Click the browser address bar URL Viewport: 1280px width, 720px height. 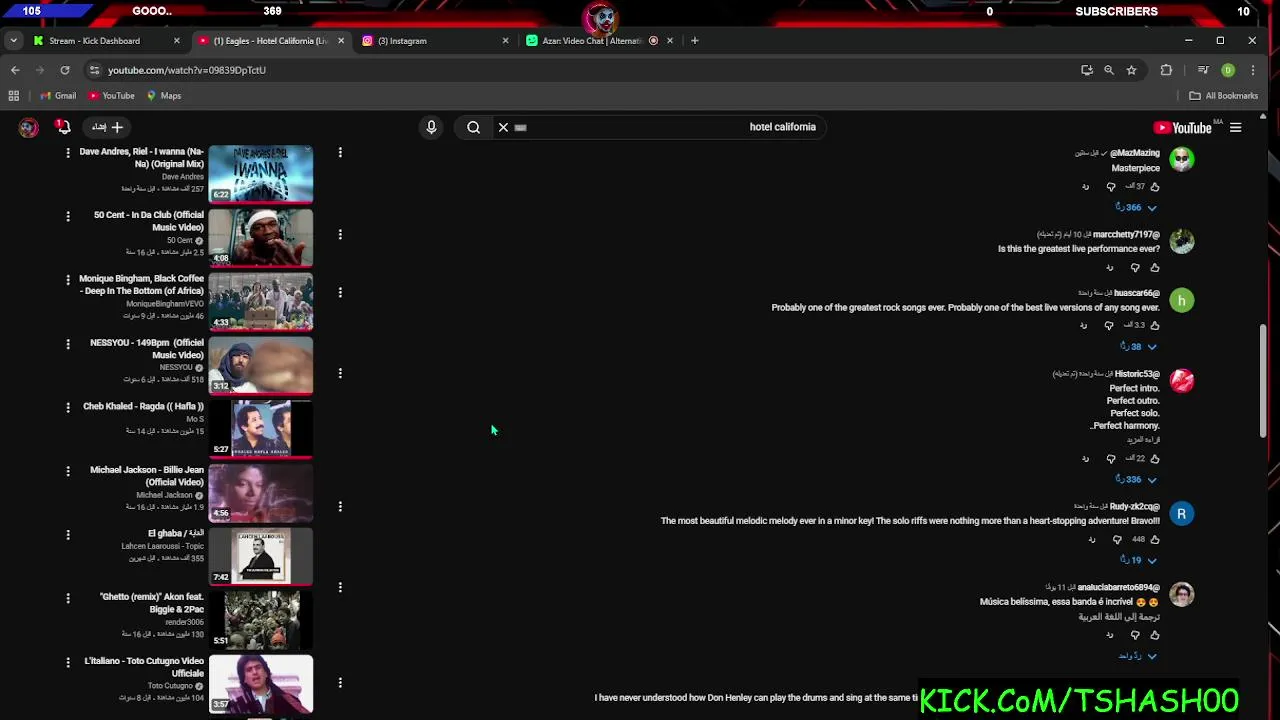[x=187, y=70]
